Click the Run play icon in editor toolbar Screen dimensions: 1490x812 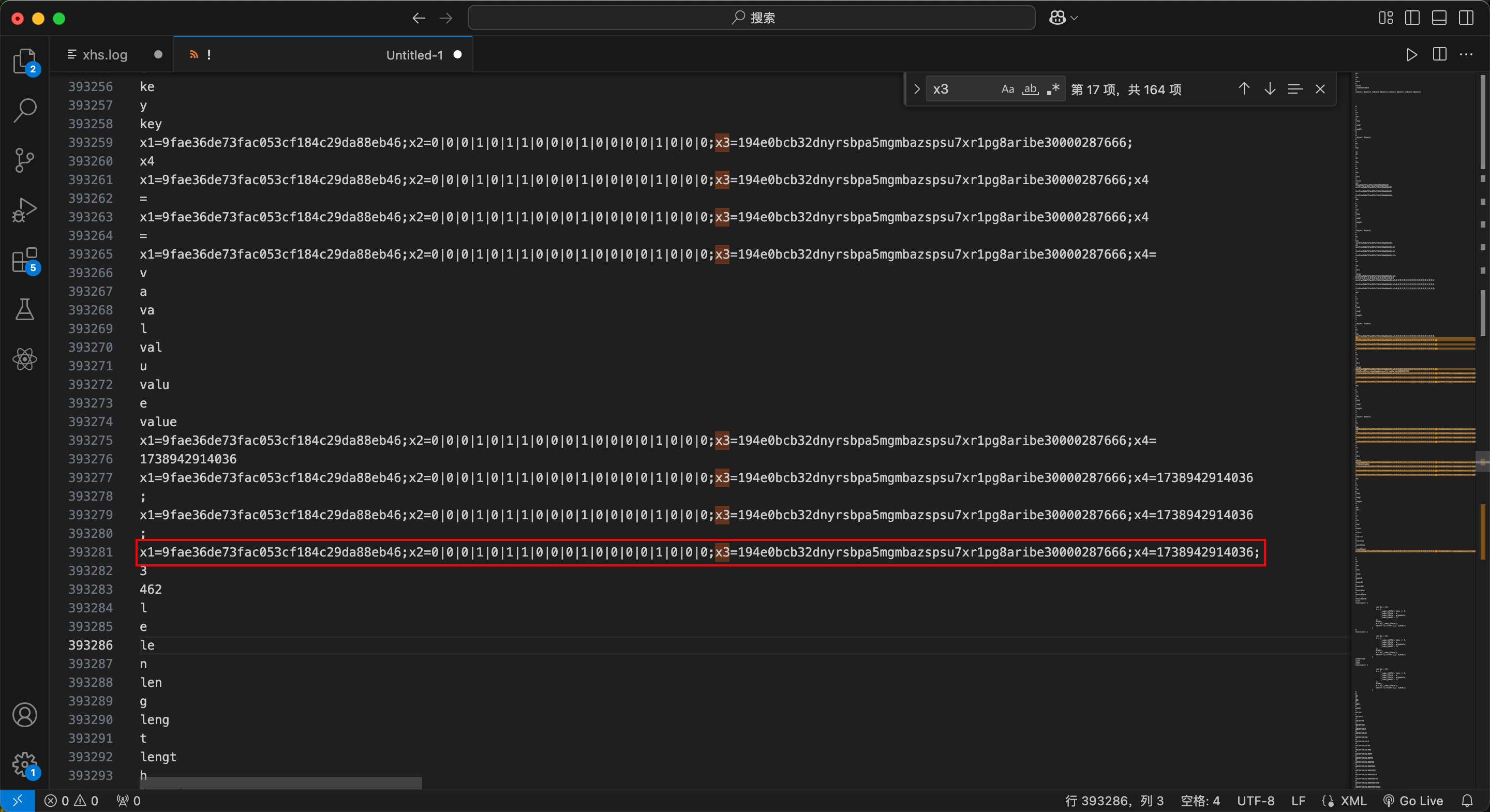point(1411,54)
